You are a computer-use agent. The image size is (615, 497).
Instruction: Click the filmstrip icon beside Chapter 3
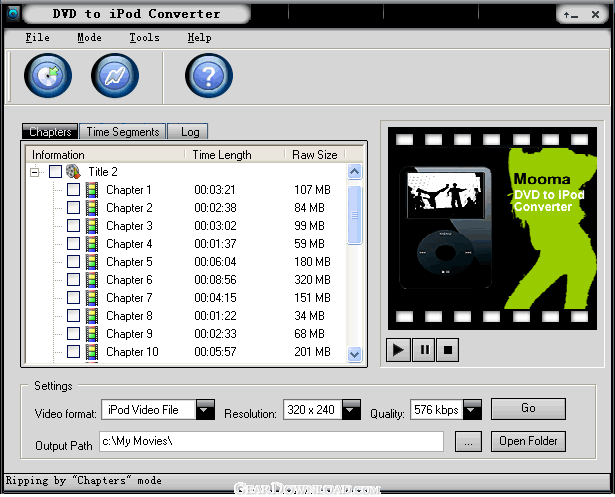(x=92, y=226)
